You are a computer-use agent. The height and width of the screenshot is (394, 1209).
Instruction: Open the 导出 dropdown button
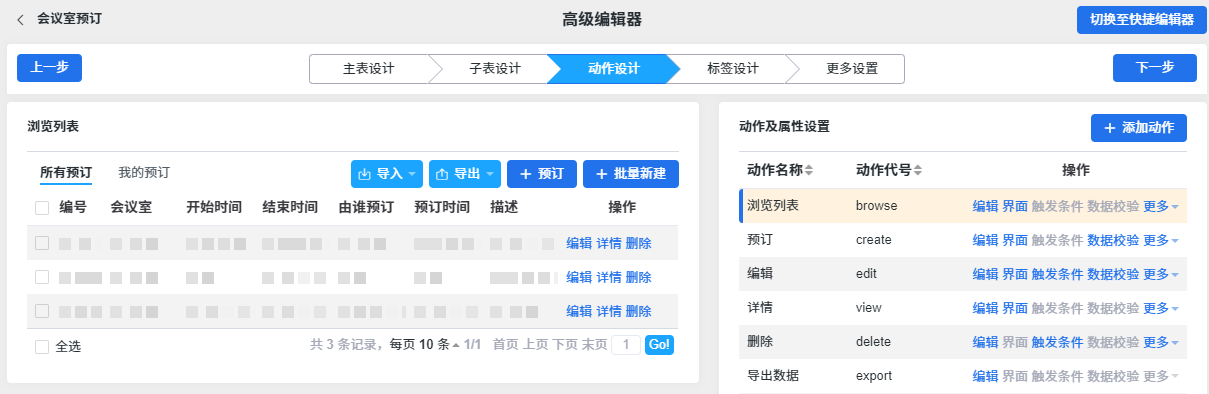(465, 173)
